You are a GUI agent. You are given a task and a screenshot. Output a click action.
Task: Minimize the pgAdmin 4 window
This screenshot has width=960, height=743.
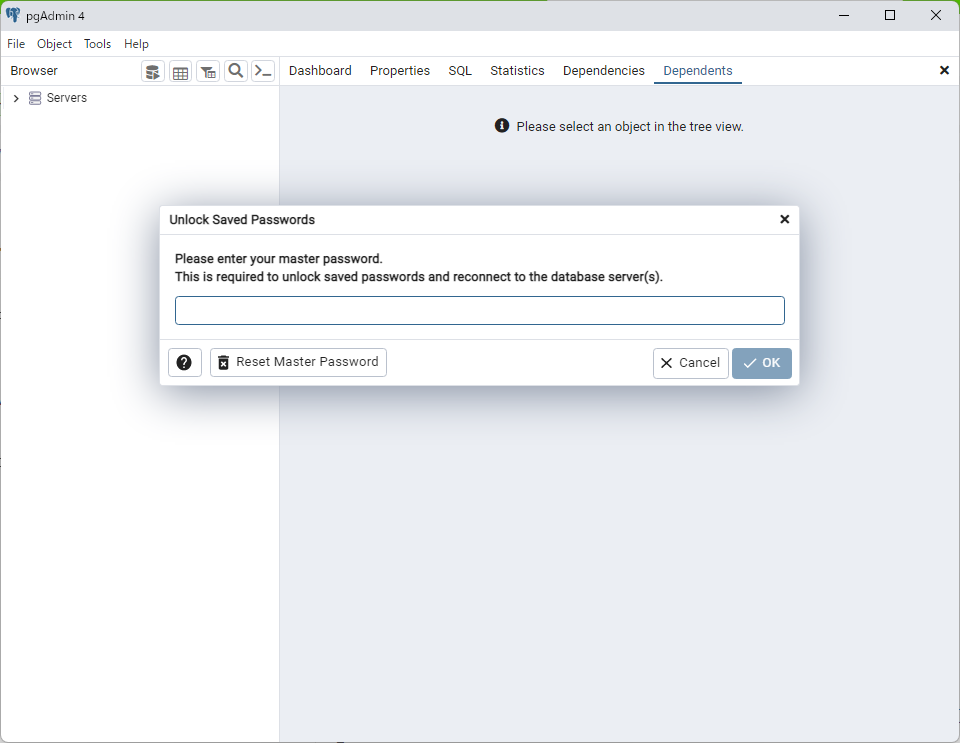click(844, 15)
